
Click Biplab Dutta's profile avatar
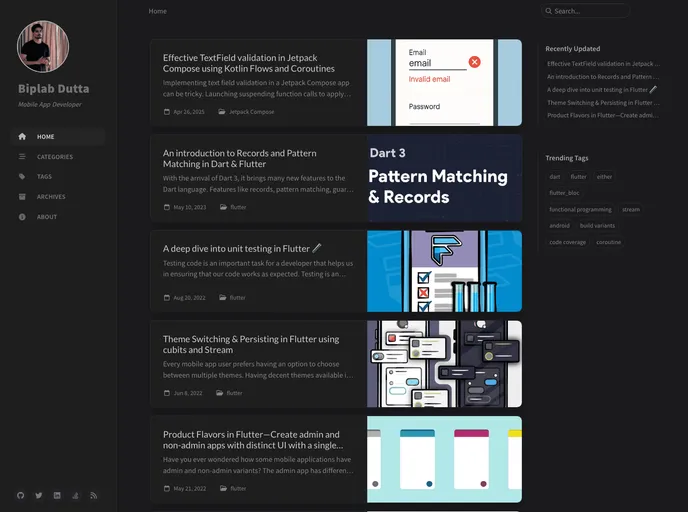[x=43, y=47]
